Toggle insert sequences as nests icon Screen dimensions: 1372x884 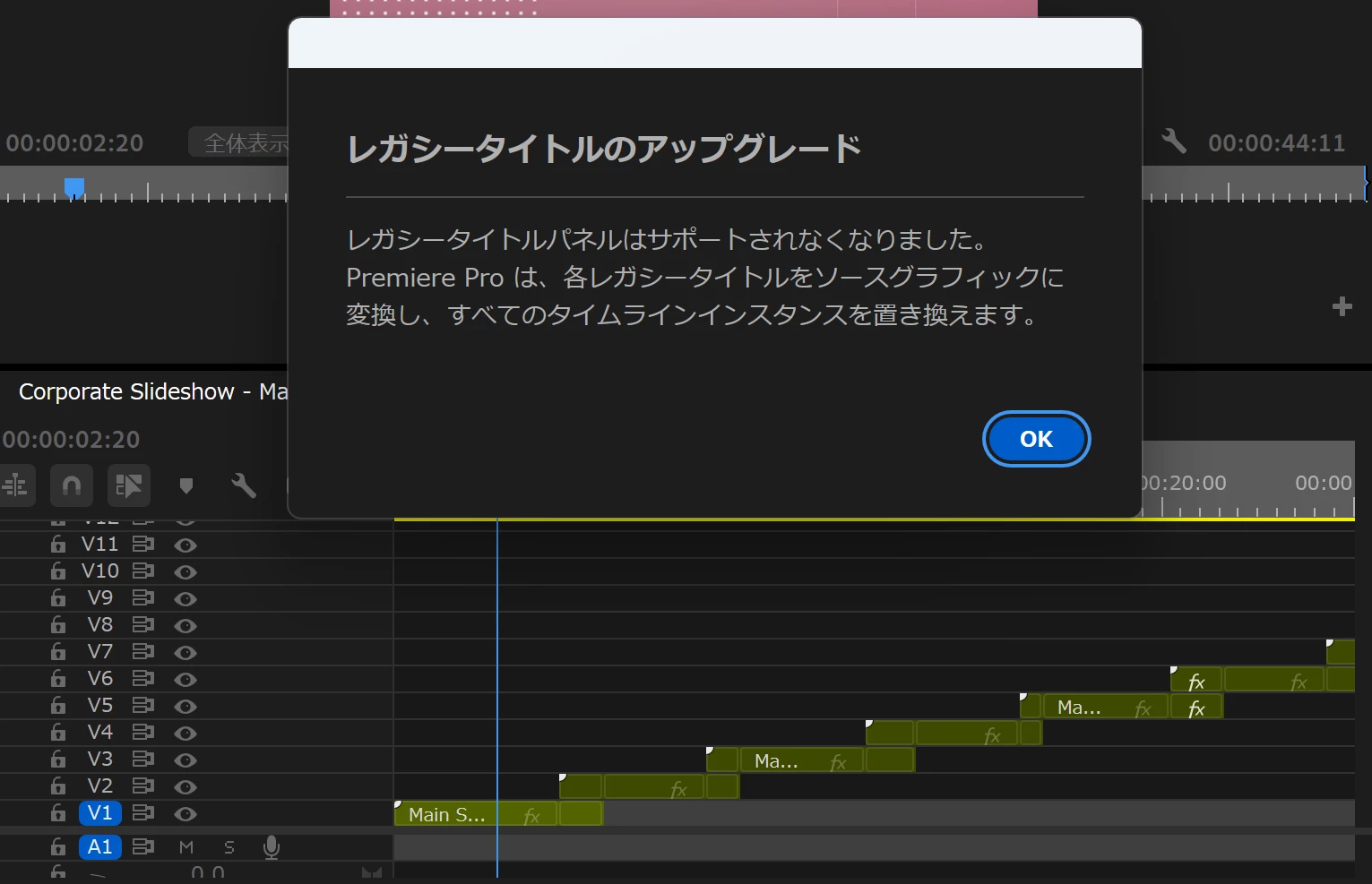(15, 485)
